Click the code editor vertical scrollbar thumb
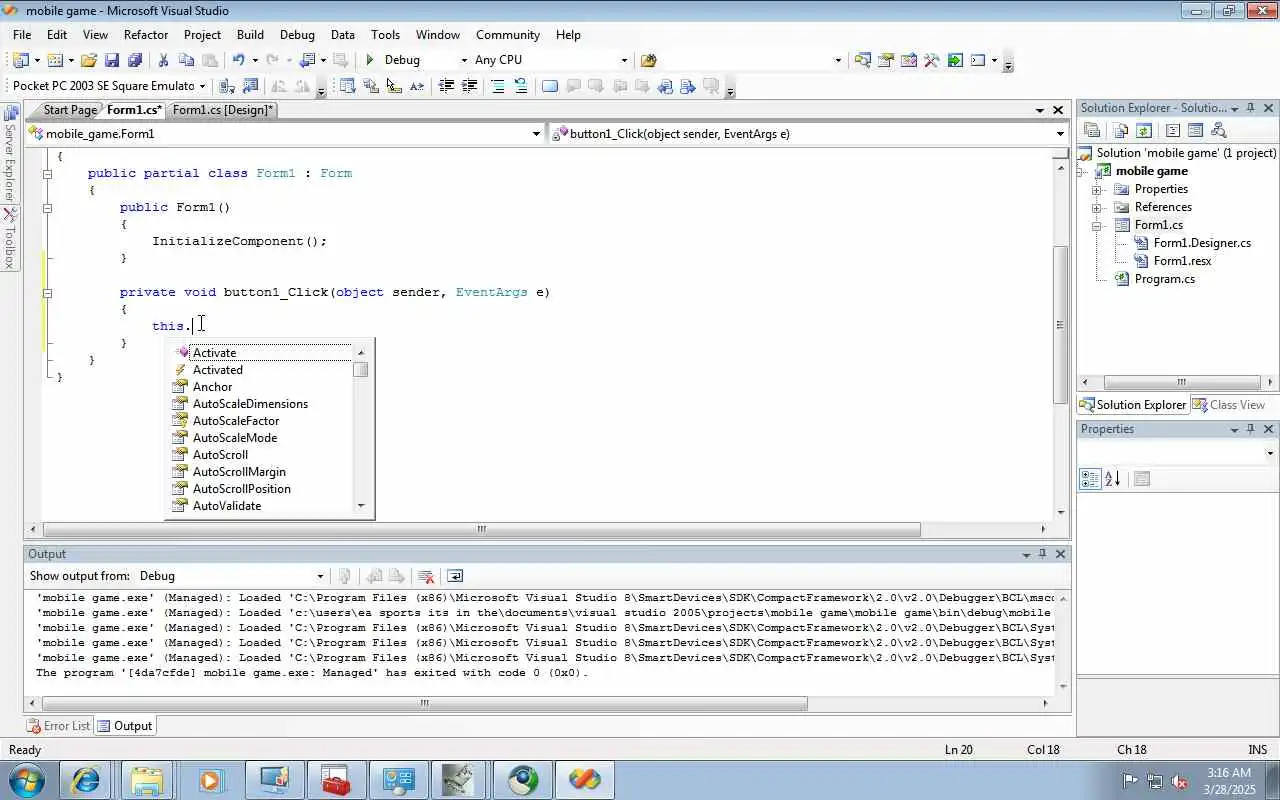This screenshot has width=1280, height=800. (1061, 324)
